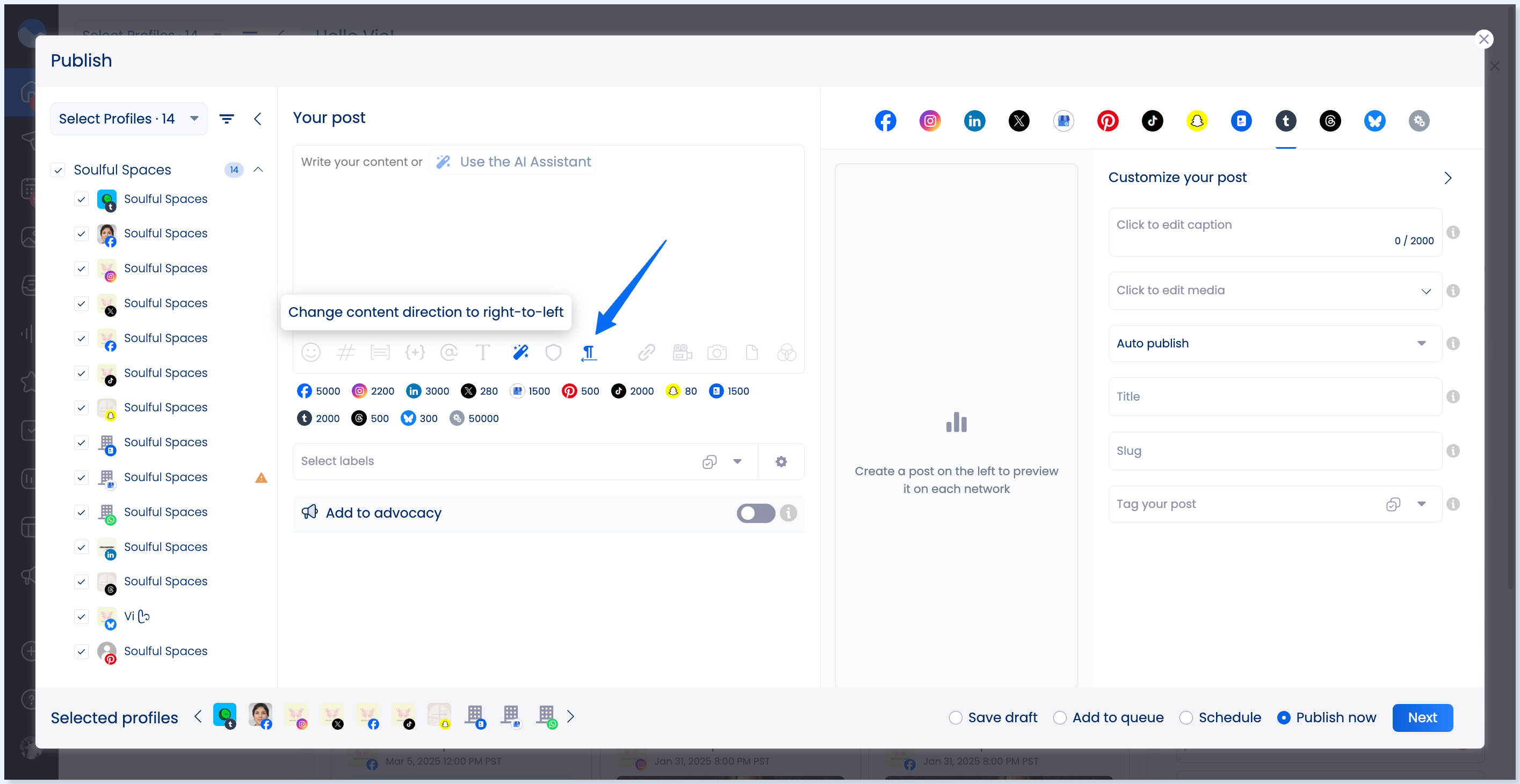Image resolution: width=1520 pixels, height=784 pixels.
Task: Click the warning triangle next to profile
Action: 261,477
